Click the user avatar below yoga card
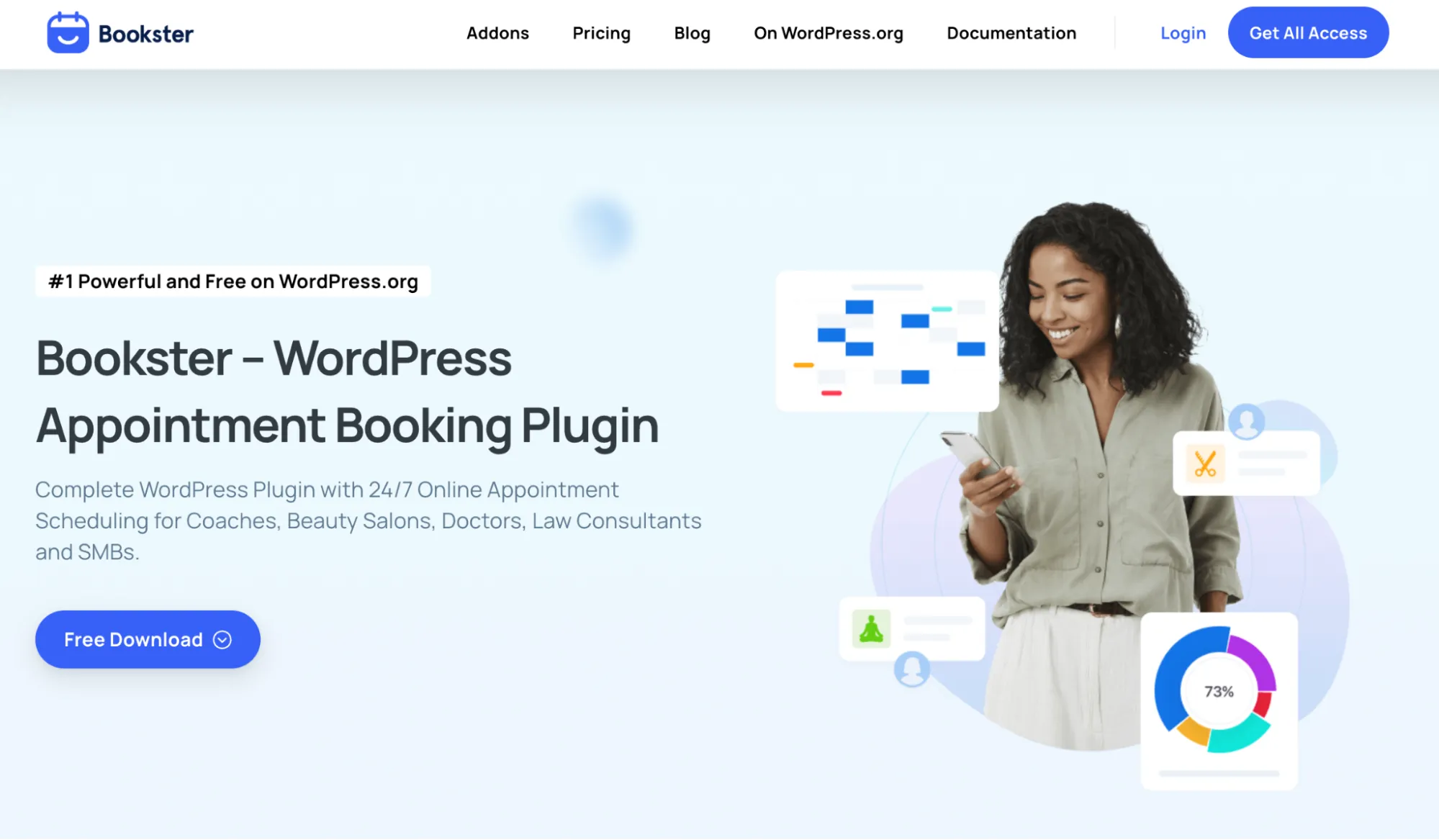 pyautogui.click(x=911, y=669)
